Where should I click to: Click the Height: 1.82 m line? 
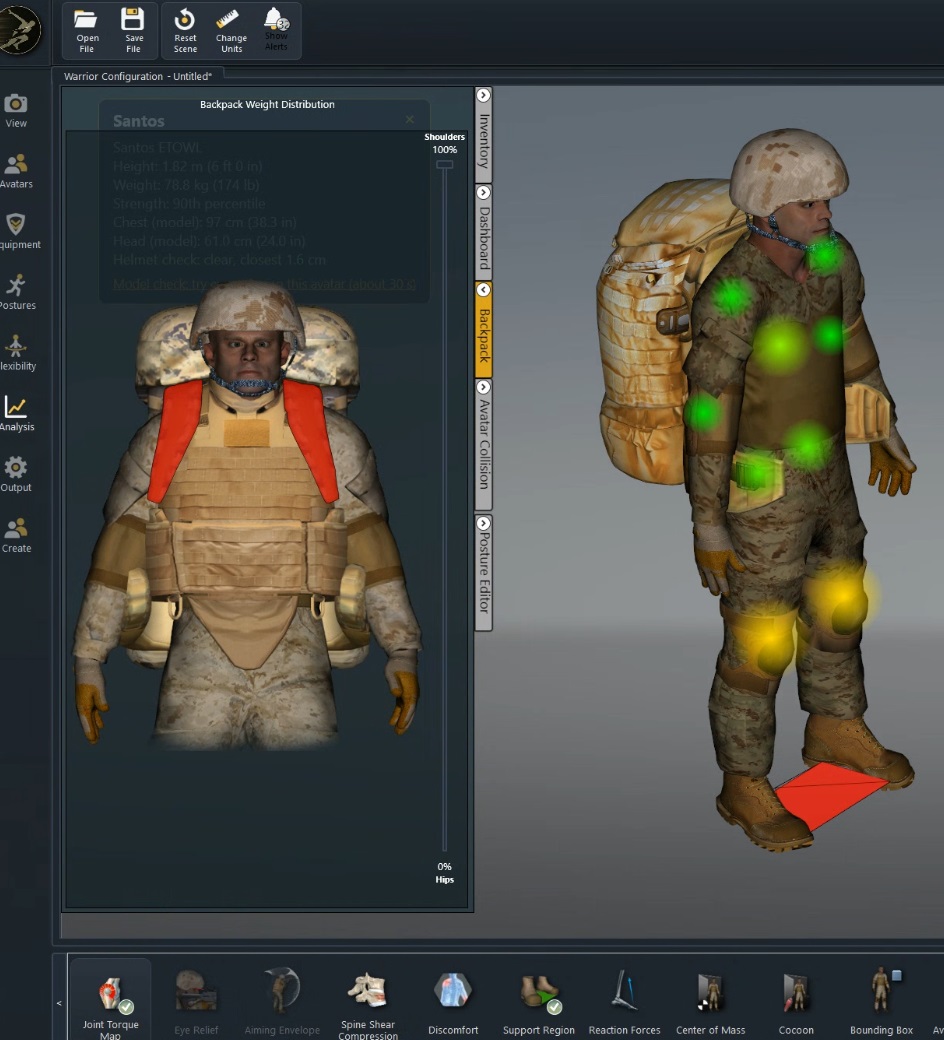[188, 166]
